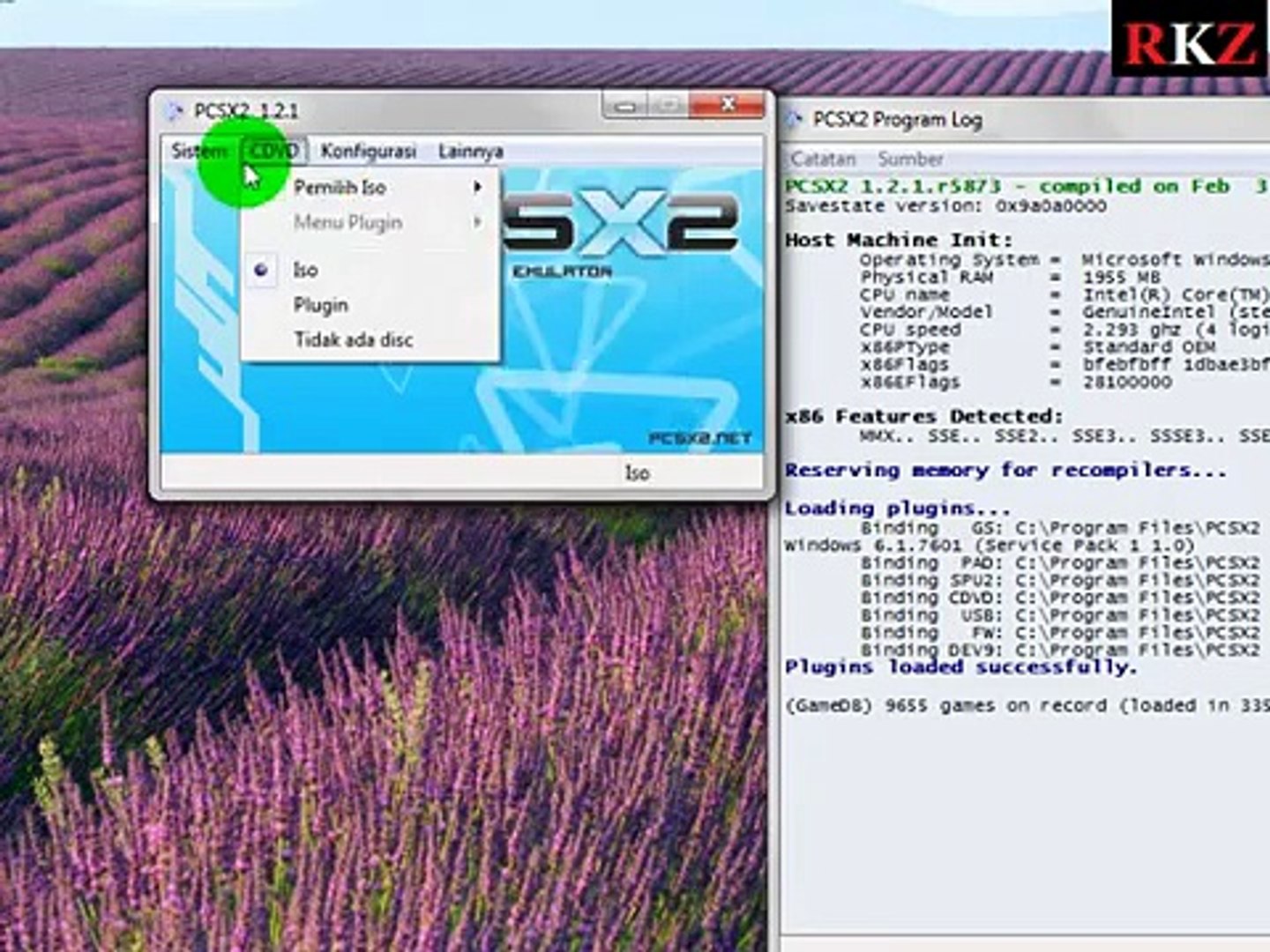Click the 'PCSX2 Program Log' window title
Screen dimensions: 1270x952
898,119
